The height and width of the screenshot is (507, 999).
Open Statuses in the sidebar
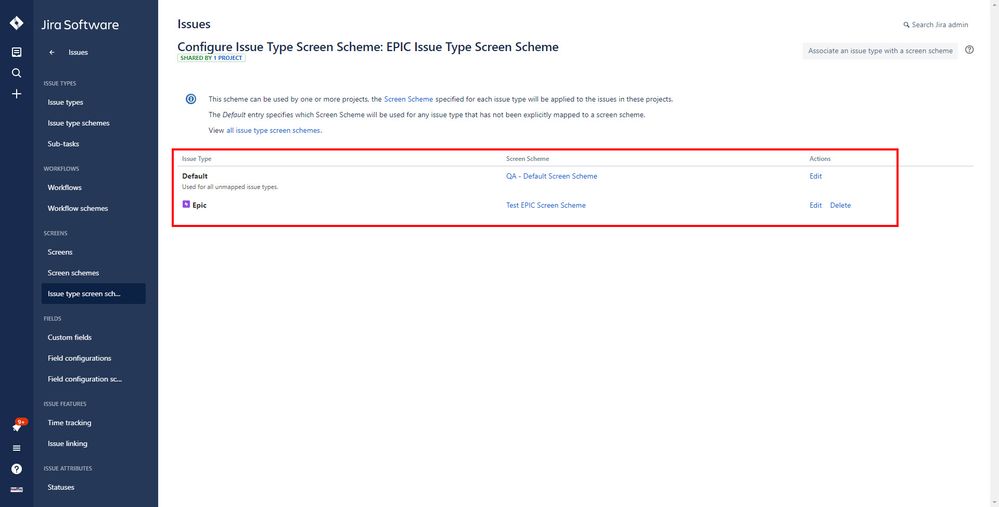61,487
